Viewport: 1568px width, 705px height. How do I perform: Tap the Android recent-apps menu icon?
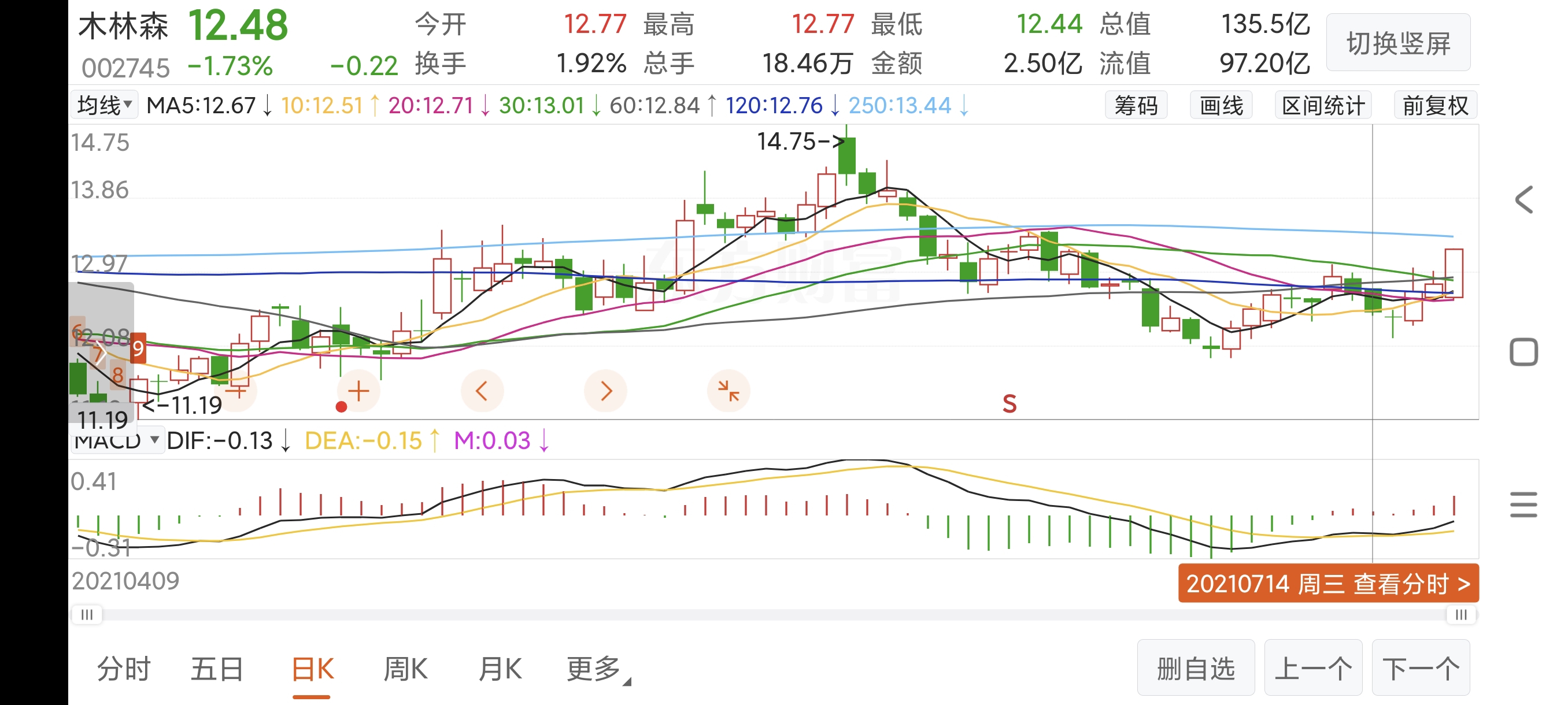(1523, 504)
